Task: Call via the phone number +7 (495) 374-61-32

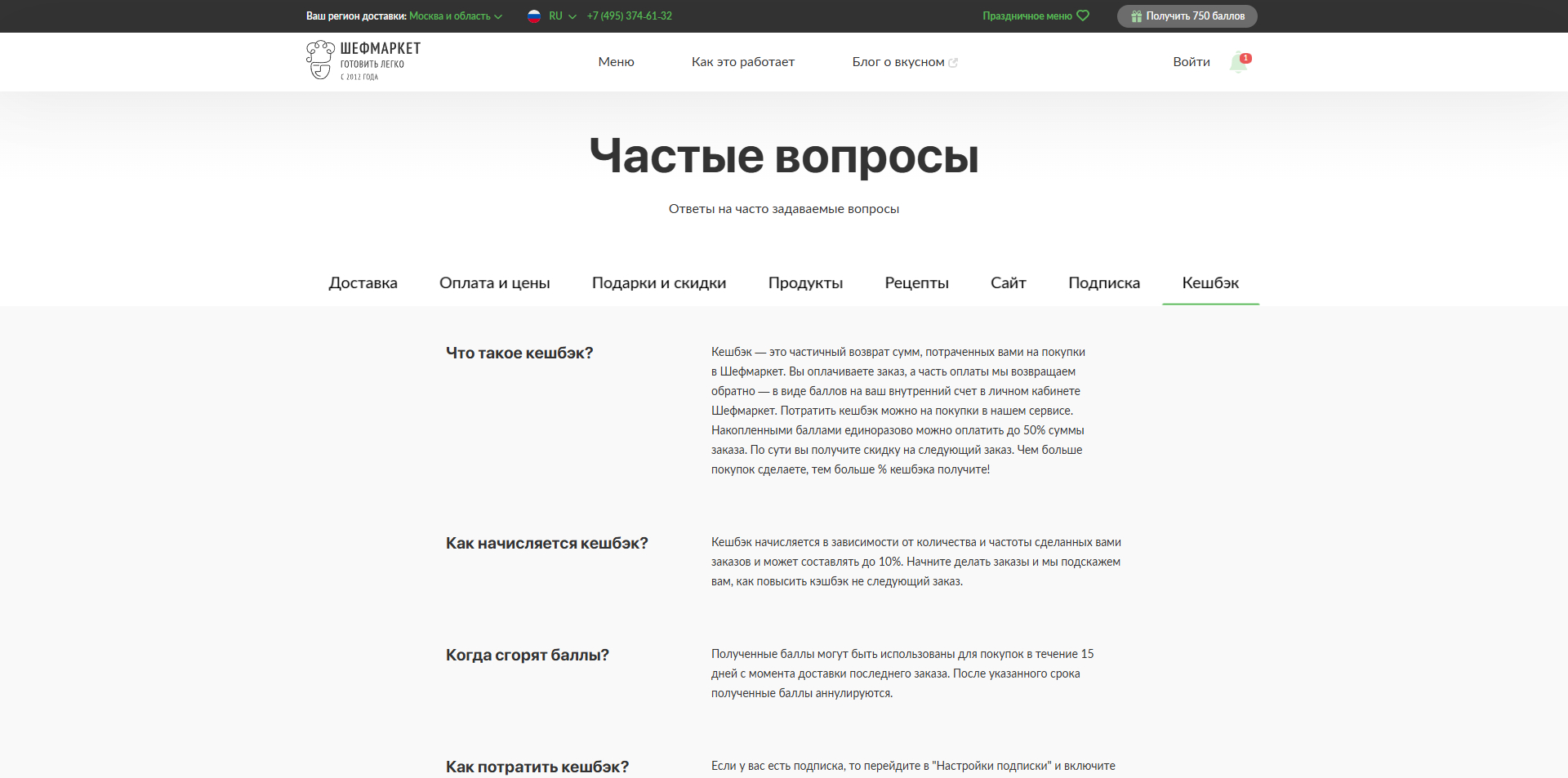Action: point(629,16)
